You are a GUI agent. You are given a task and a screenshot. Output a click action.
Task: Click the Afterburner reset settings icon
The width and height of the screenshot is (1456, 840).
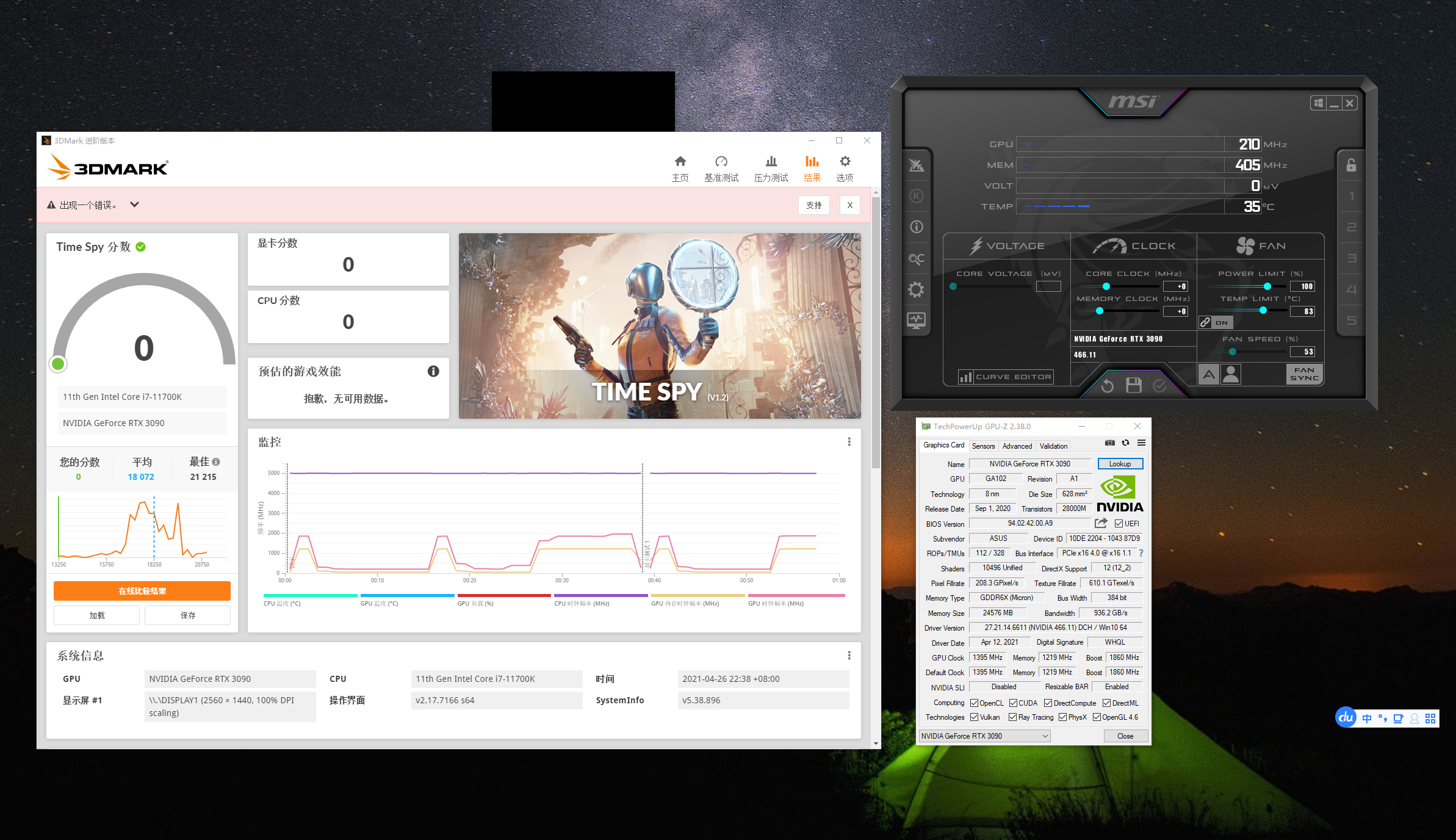(1107, 385)
